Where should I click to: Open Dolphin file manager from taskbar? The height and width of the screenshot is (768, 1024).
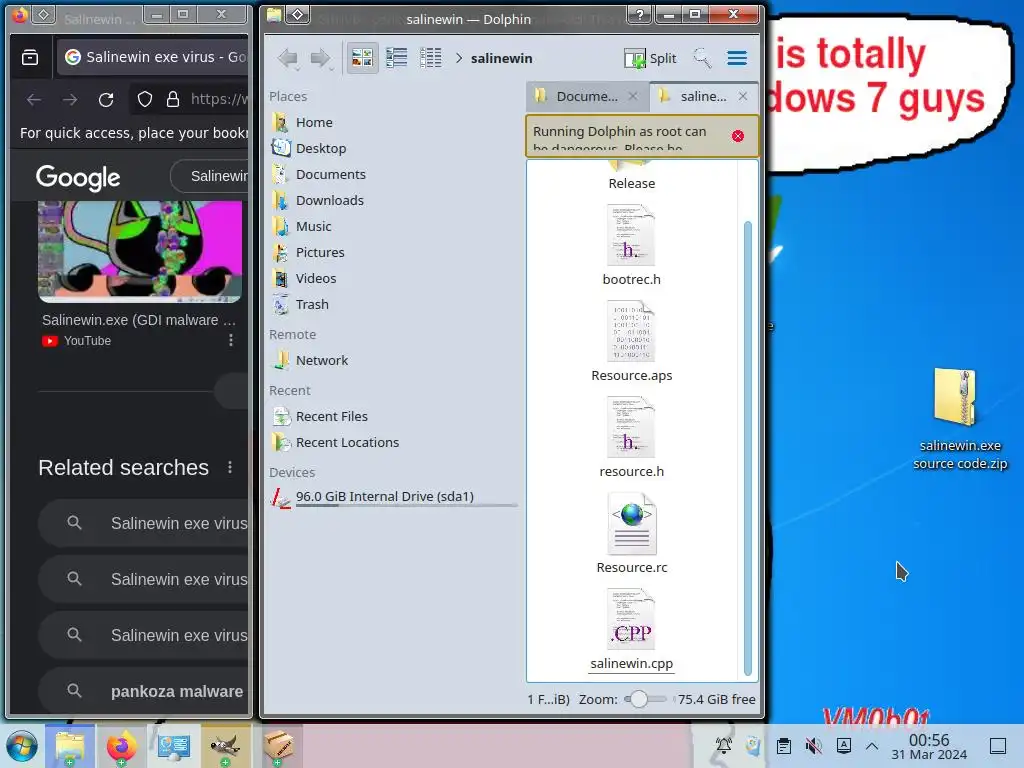(x=70, y=746)
